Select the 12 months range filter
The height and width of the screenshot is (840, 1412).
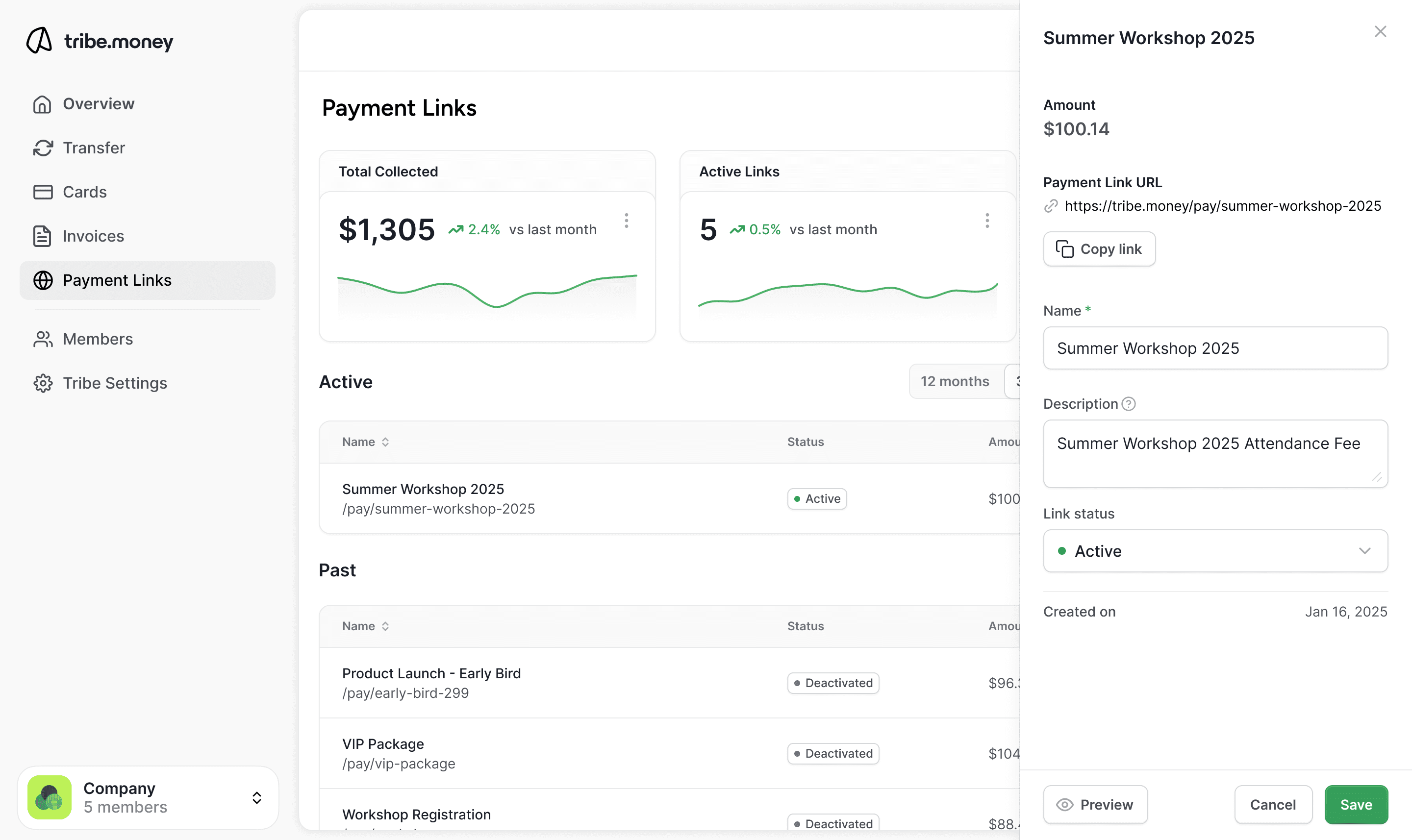(x=955, y=381)
